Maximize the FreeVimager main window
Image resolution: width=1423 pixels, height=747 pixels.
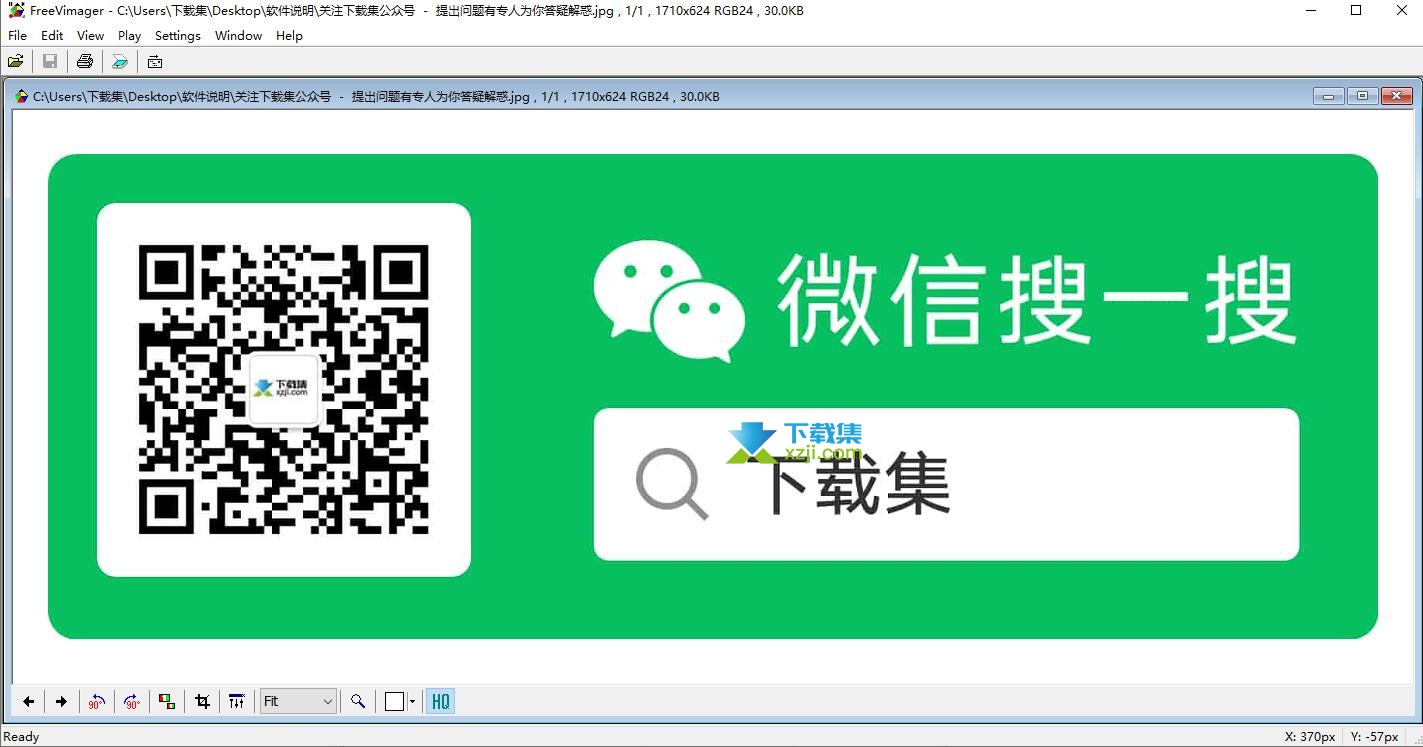[x=1356, y=11]
